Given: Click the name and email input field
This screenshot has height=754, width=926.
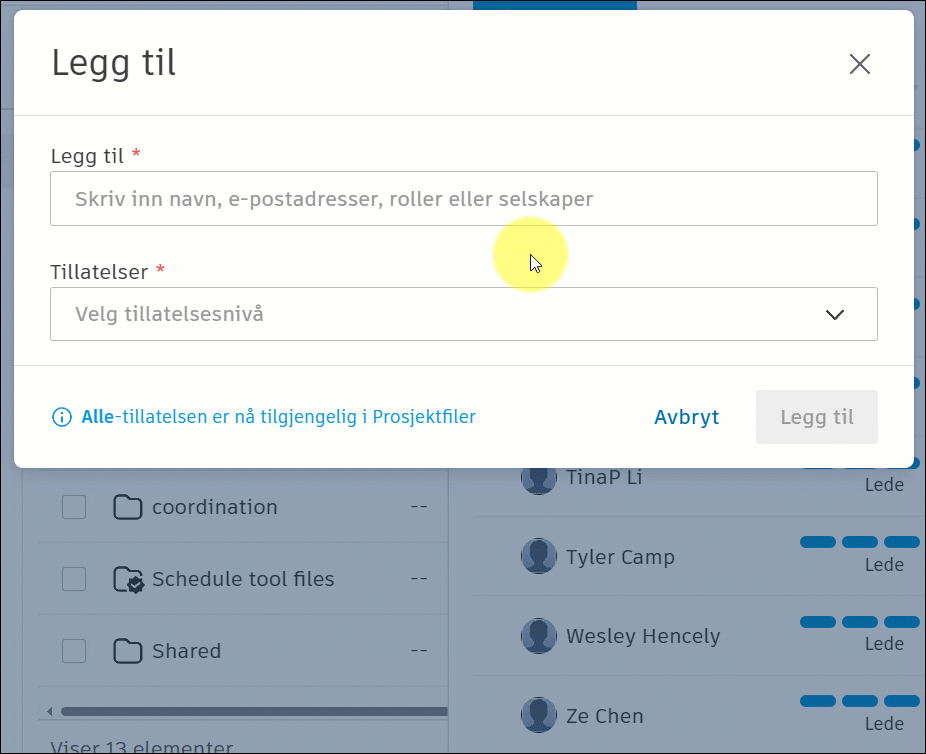Looking at the screenshot, I should click(x=464, y=198).
